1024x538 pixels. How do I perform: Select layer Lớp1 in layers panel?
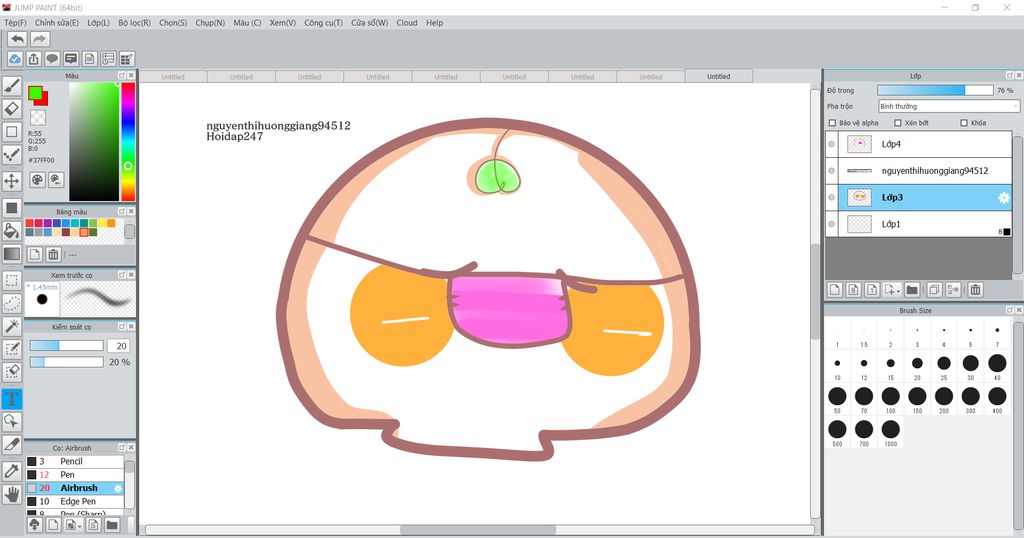pyautogui.click(x=919, y=224)
